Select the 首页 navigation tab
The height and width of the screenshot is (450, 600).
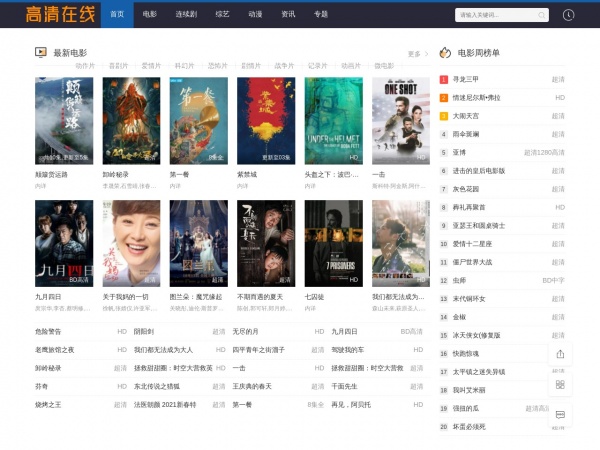pos(117,15)
